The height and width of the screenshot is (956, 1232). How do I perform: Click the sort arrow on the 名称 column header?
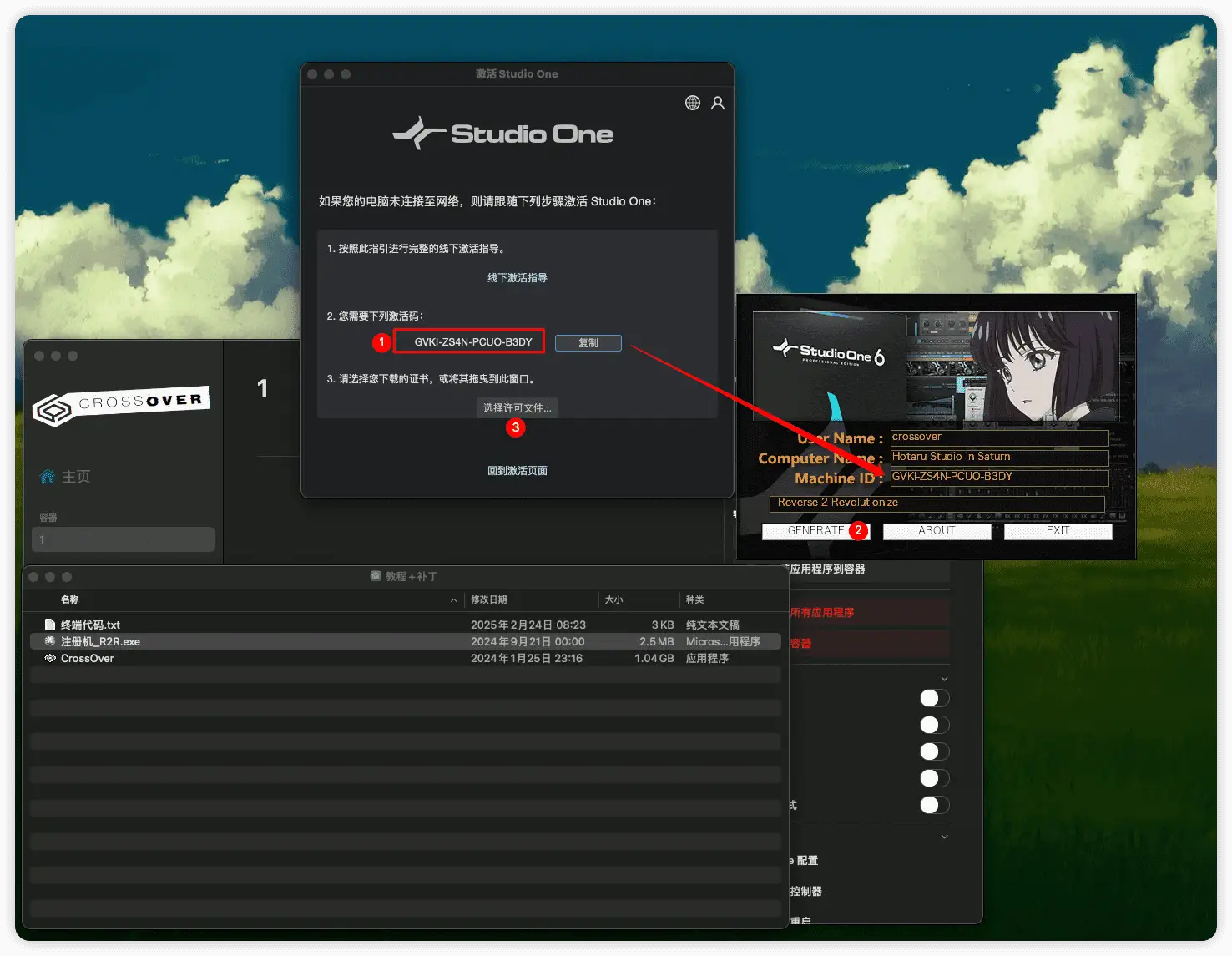453,599
